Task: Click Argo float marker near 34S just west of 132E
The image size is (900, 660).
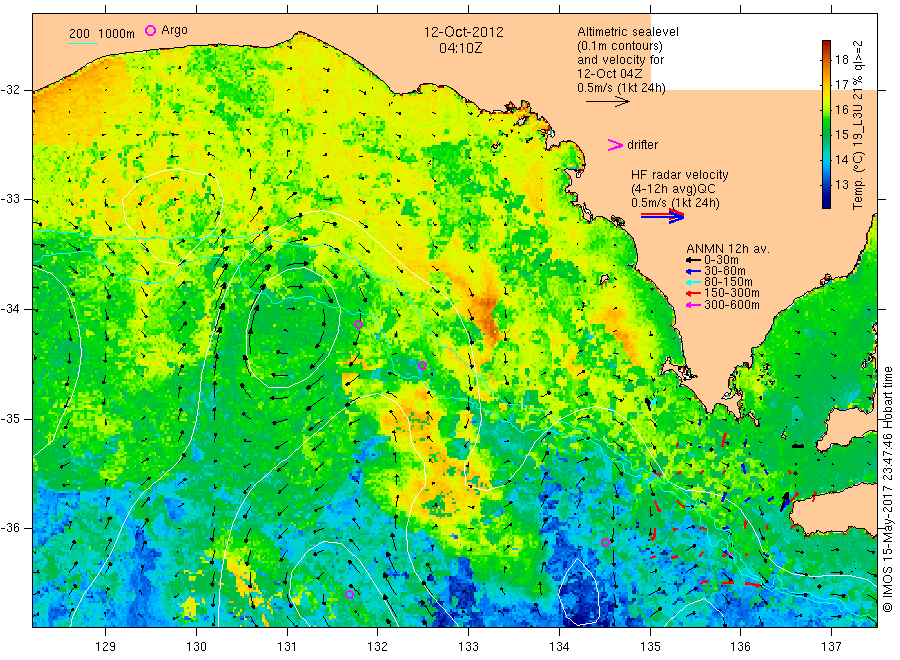Action: pos(358,324)
